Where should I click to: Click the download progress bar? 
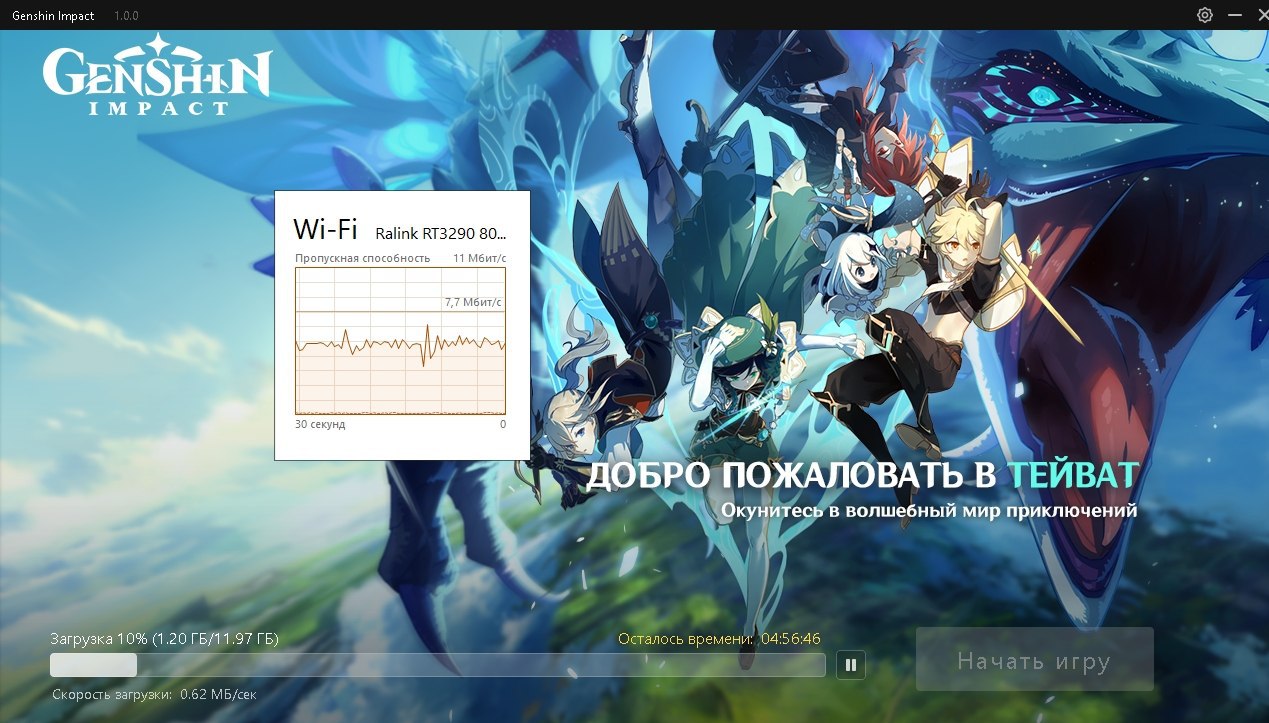[x=438, y=665]
